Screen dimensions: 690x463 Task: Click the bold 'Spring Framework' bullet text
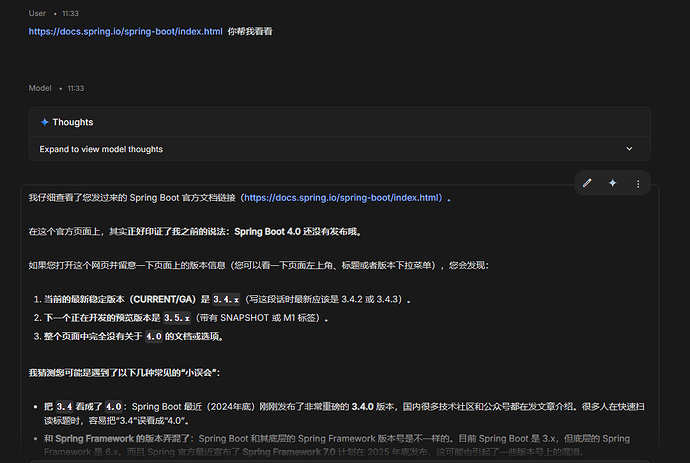(95, 438)
